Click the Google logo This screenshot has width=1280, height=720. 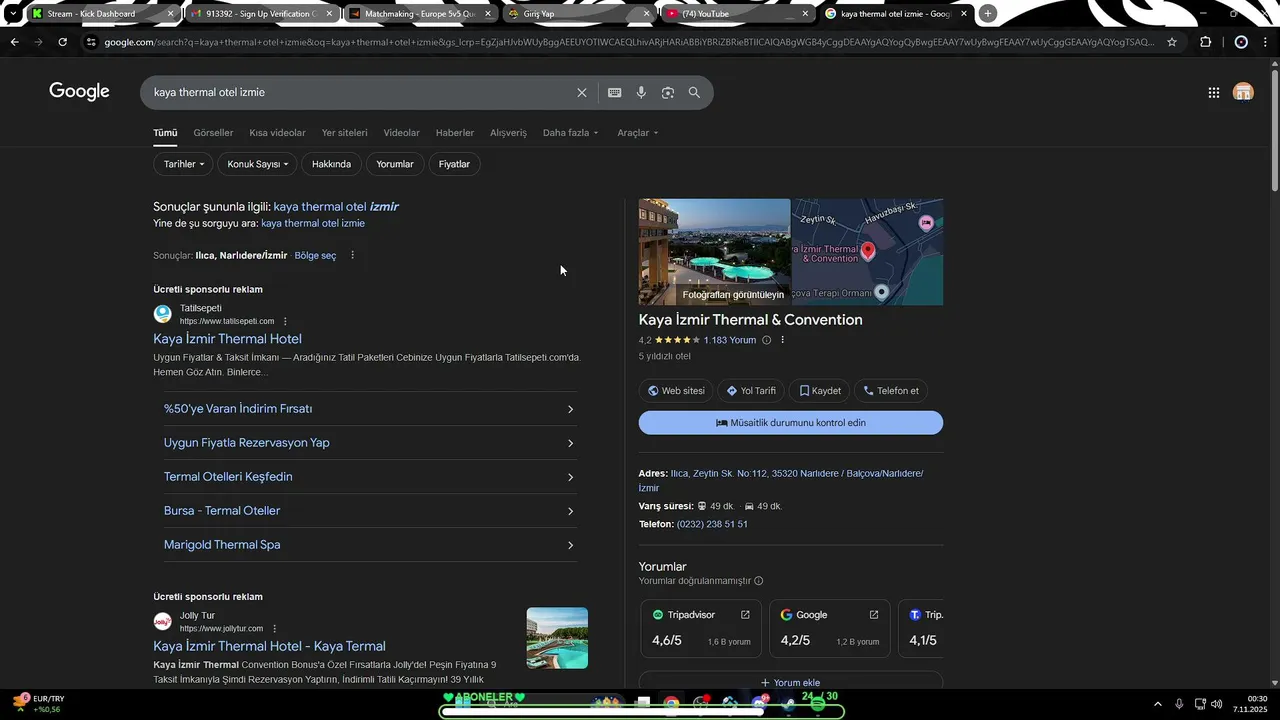click(x=79, y=92)
